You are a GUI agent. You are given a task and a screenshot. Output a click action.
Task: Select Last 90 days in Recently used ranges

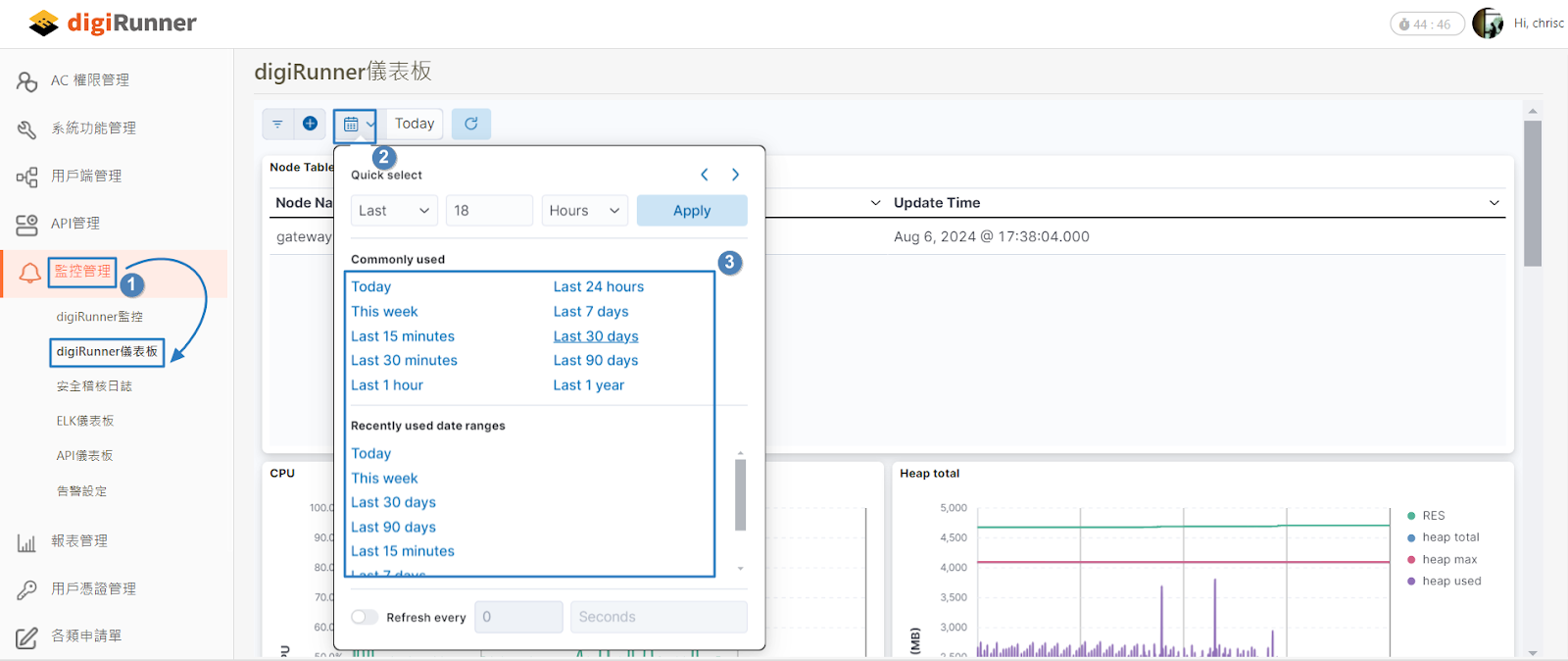(x=394, y=527)
